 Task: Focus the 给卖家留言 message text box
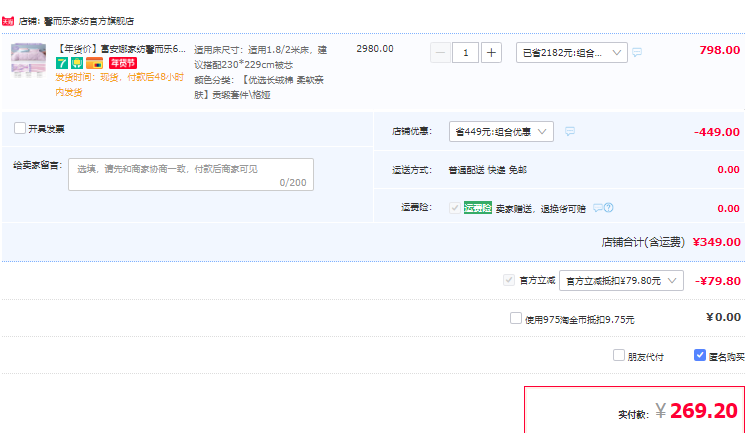pyautogui.click(x=191, y=174)
